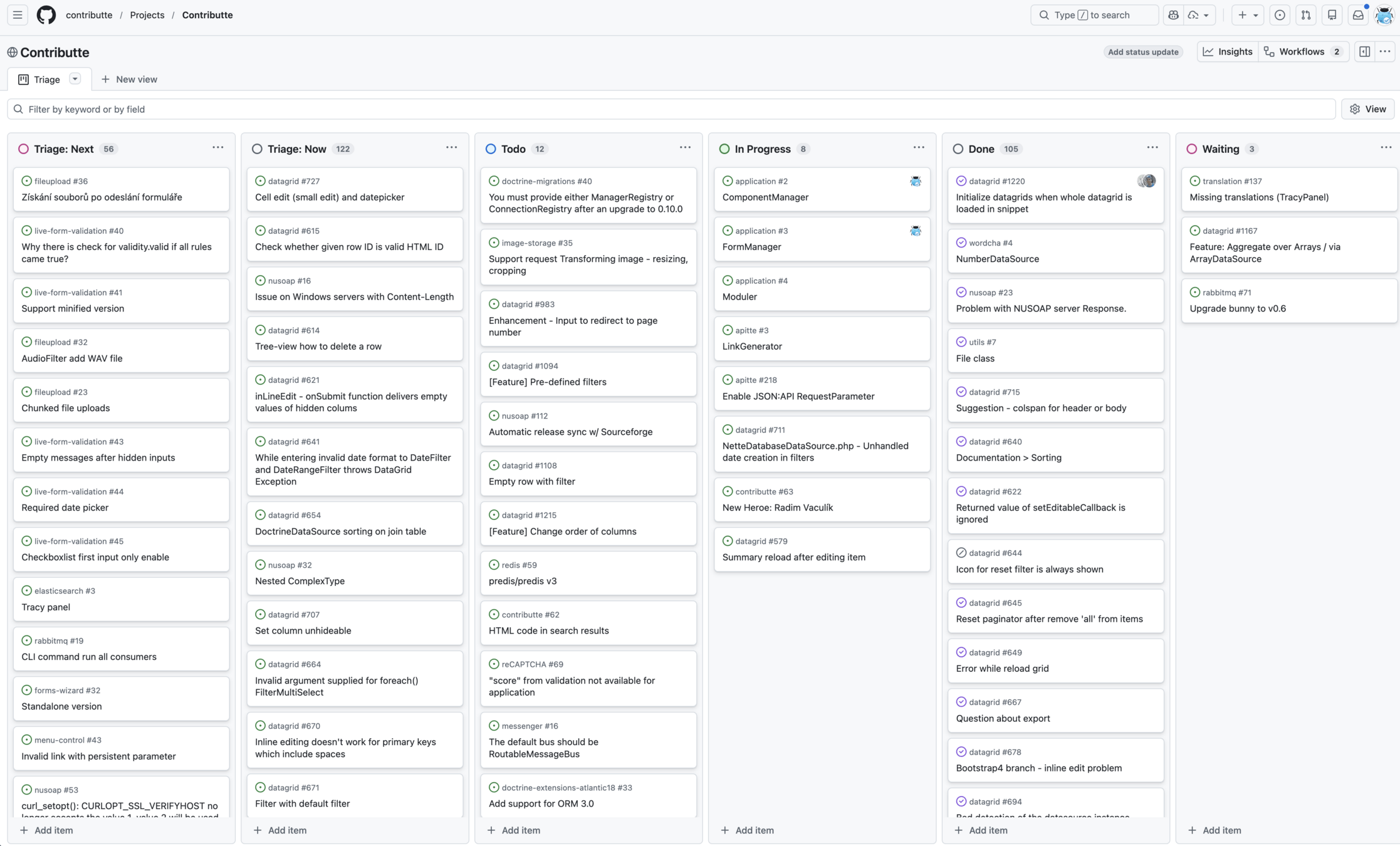1400x846 pixels.
Task: Open the Todo column options menu
Action: (685, 148)
